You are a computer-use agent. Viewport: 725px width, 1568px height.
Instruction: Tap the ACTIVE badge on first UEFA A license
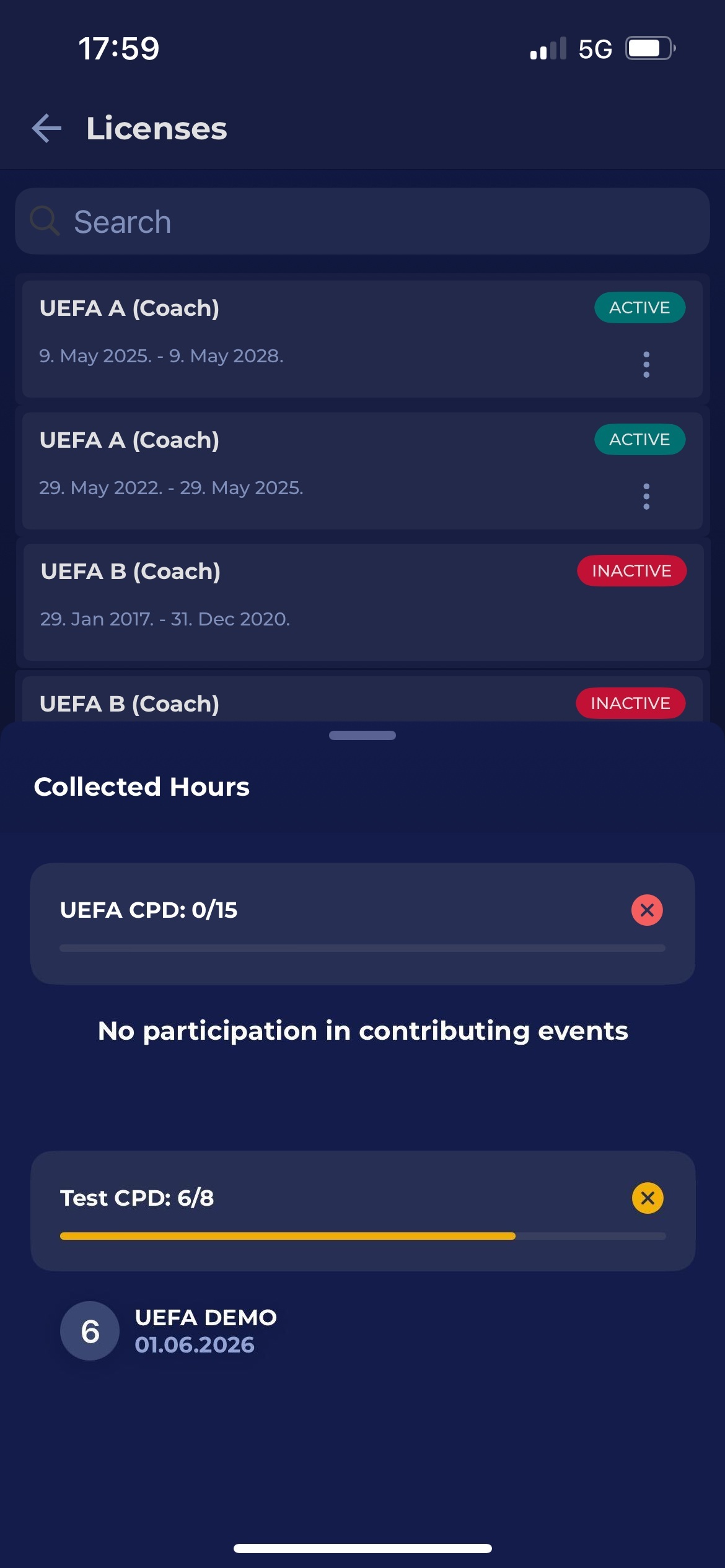click(639, 308)
